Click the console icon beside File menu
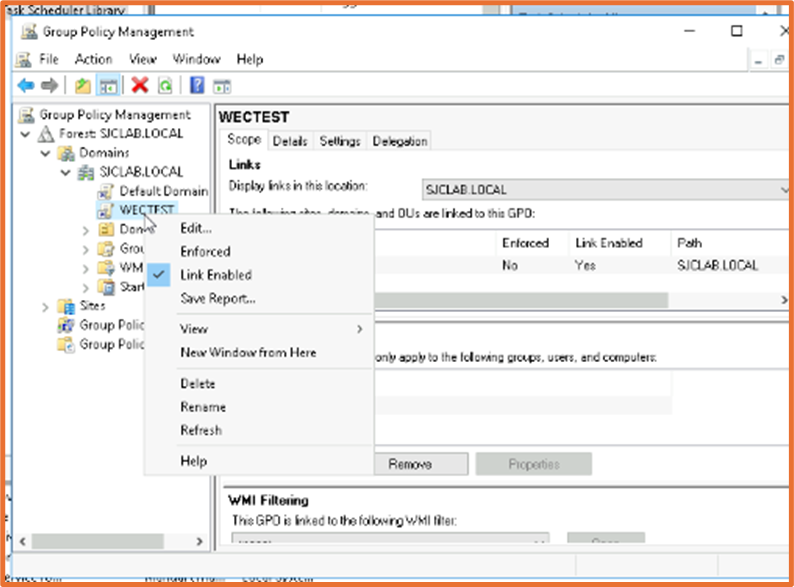The width and height of the screenshot is (794, 587). point(24,60)
